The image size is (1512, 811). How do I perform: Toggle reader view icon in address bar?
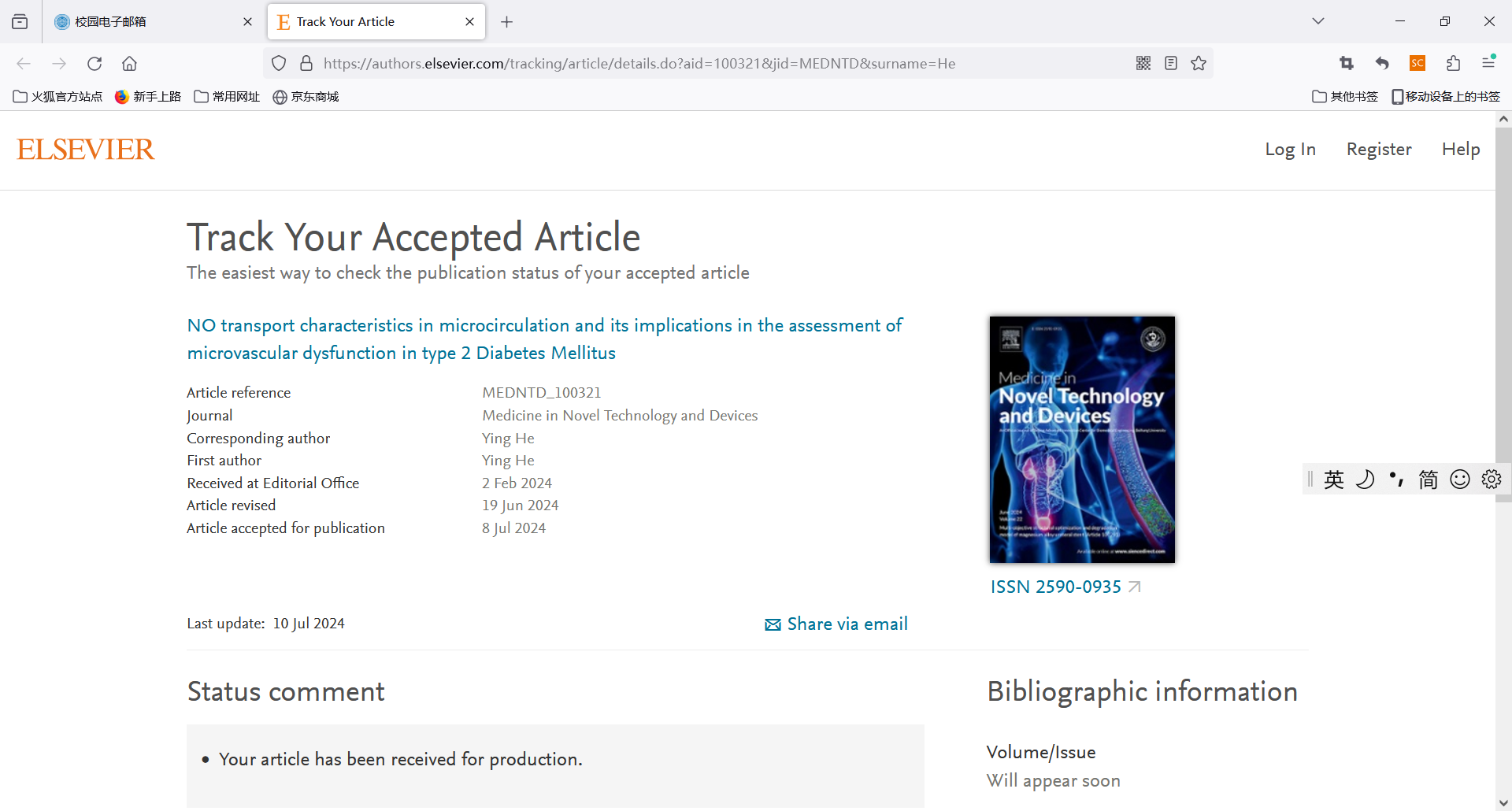(1171, 64)
